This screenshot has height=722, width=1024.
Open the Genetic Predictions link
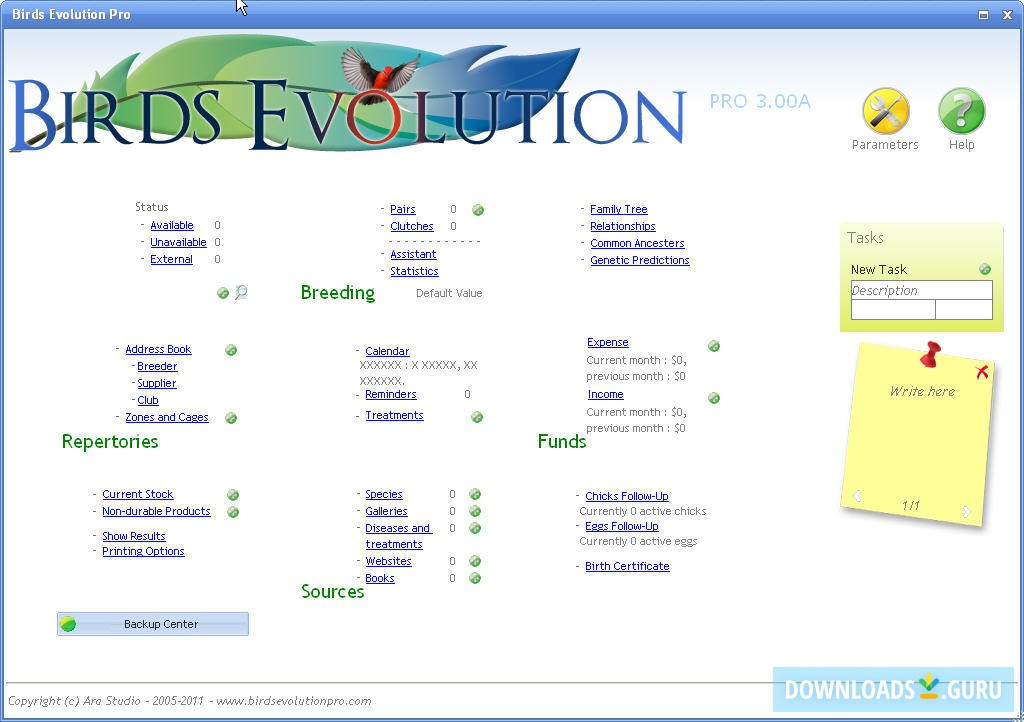[640, 260]
